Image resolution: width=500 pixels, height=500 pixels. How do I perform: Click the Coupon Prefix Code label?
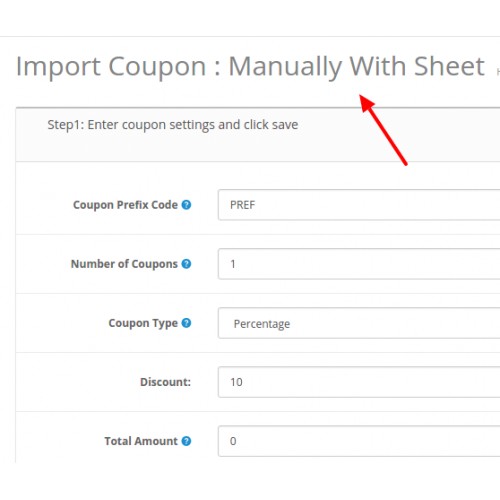[x=125, y=205]
